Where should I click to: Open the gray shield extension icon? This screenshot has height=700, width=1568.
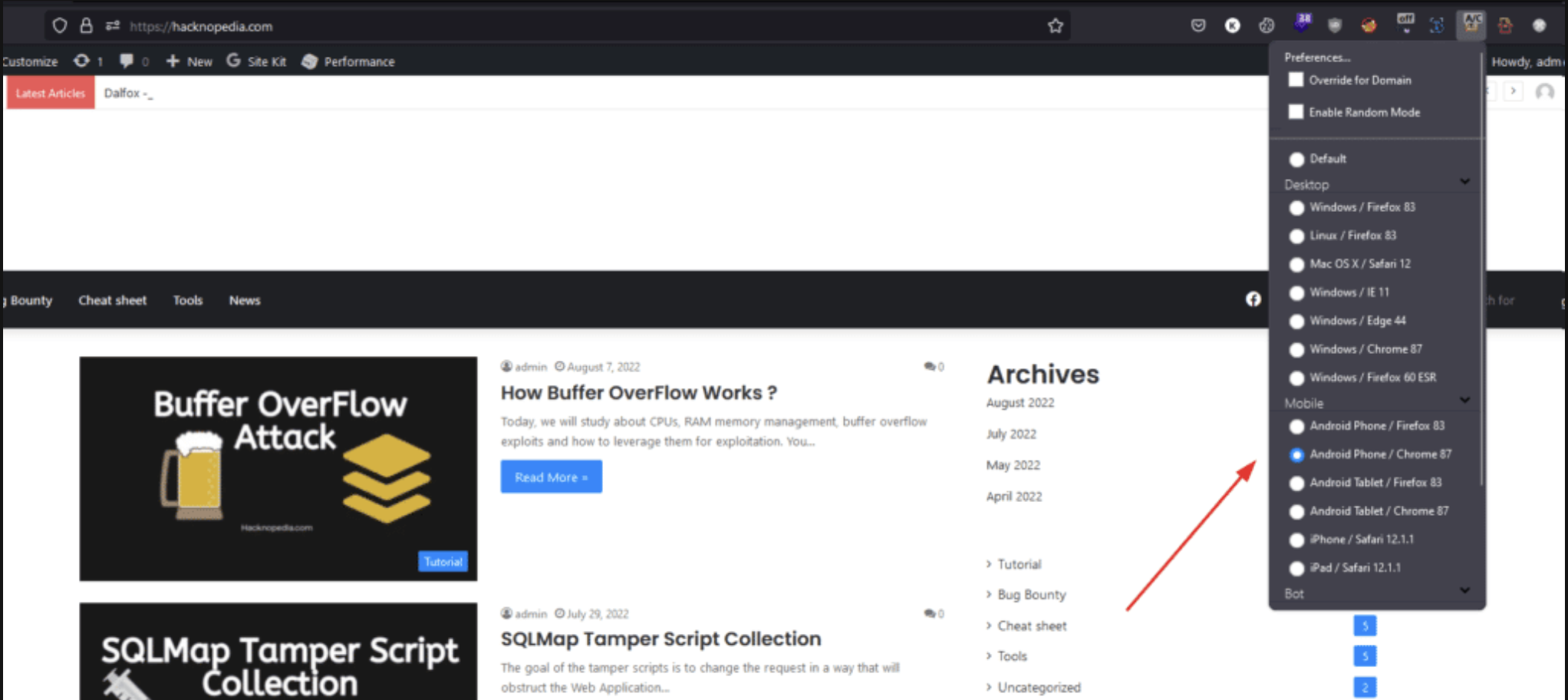click(x=1335, y=25)
